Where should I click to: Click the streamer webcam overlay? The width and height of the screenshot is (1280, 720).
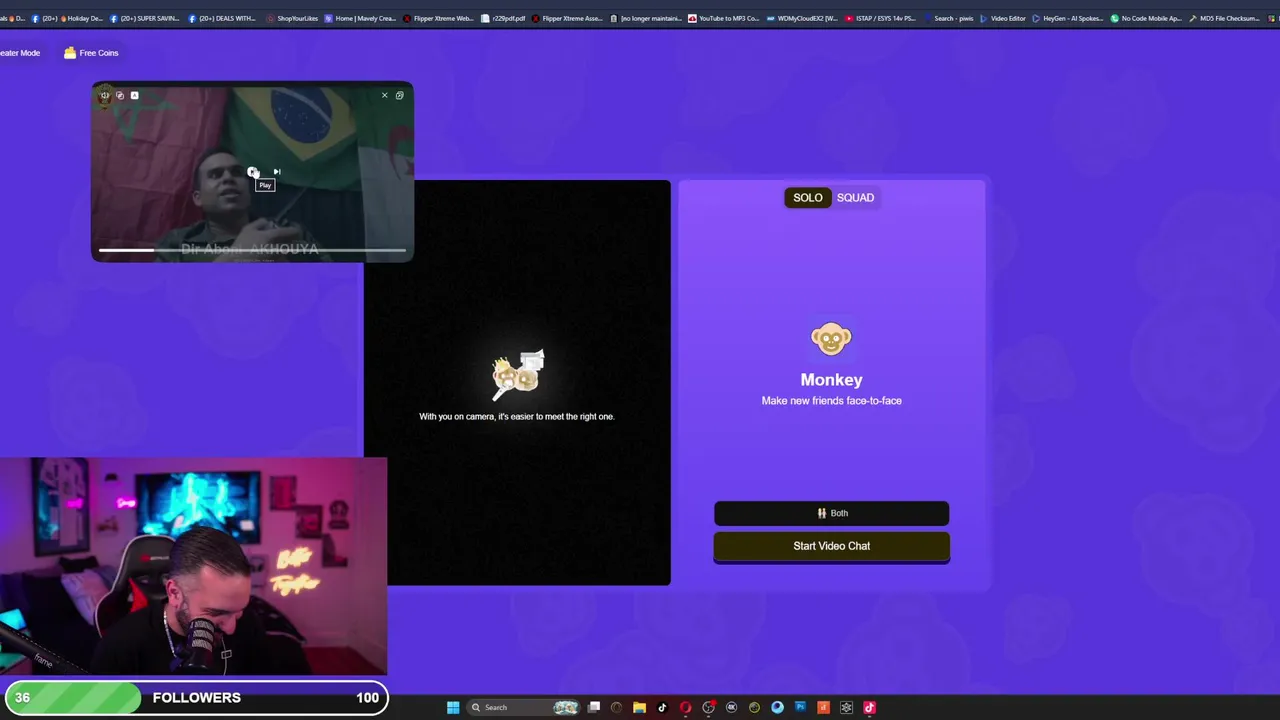coord(193,567)
